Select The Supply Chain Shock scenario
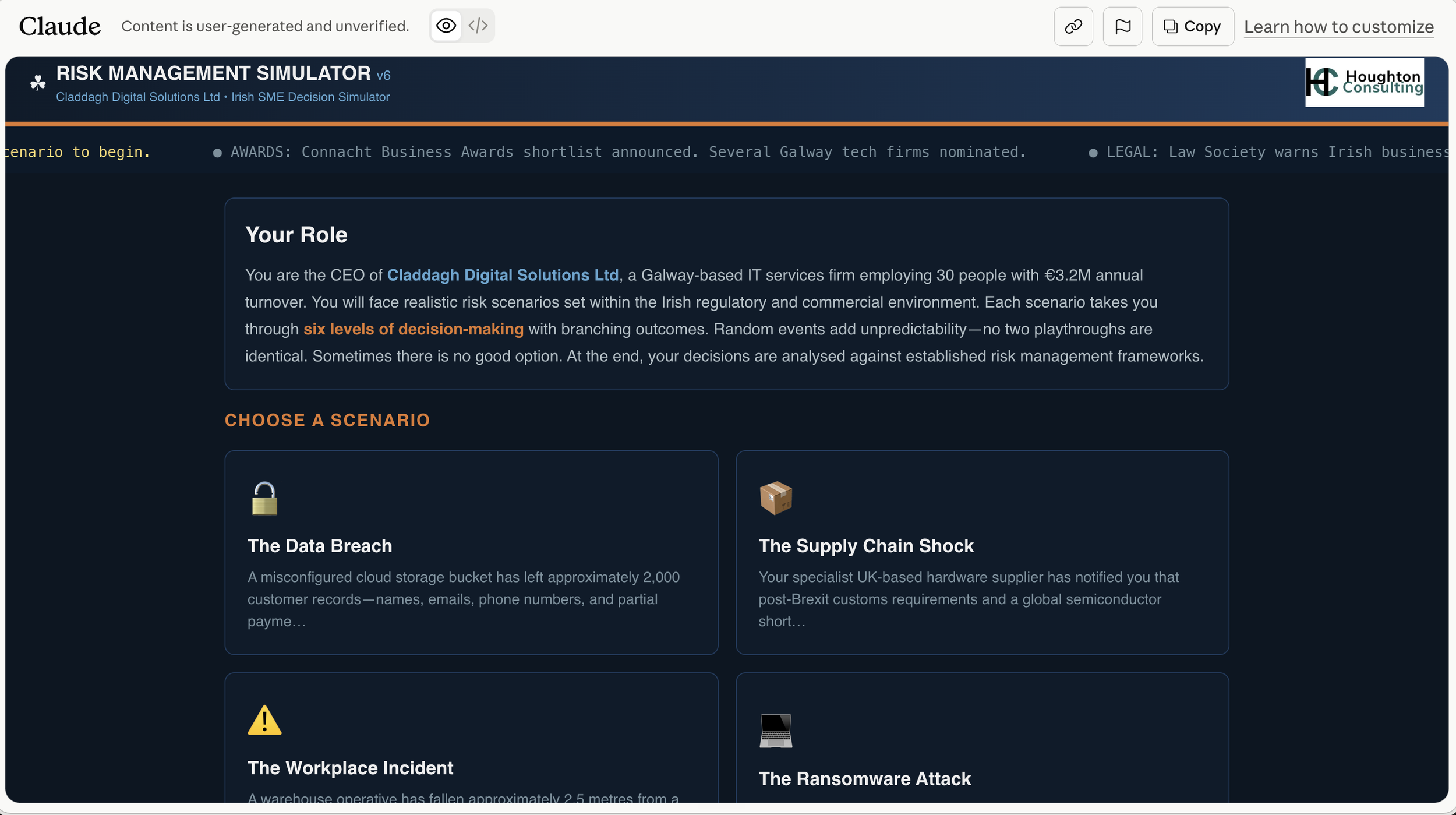This screenshot has width=1456, height=815. (x=982, y=552)
